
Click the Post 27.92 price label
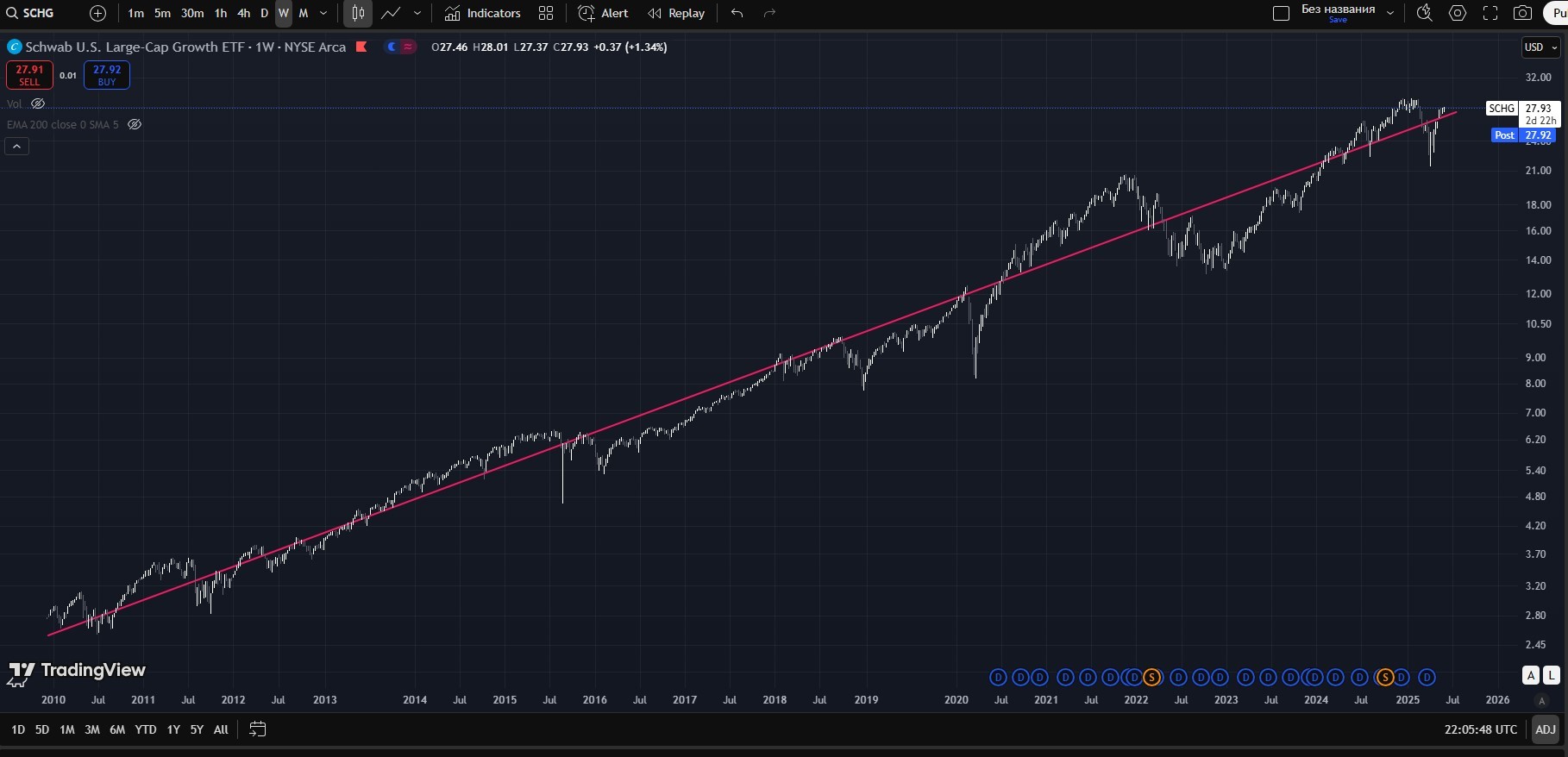point(1524,135)
